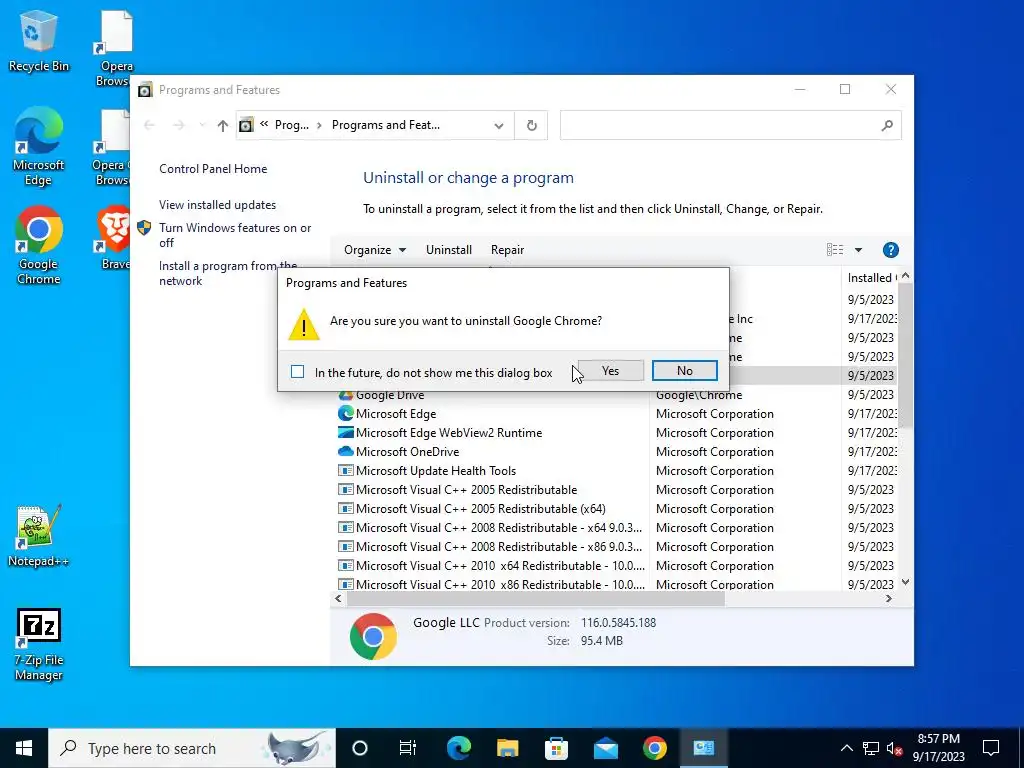Open the view options icon
The image size is (1024, 768).
[x=835, y=250]
